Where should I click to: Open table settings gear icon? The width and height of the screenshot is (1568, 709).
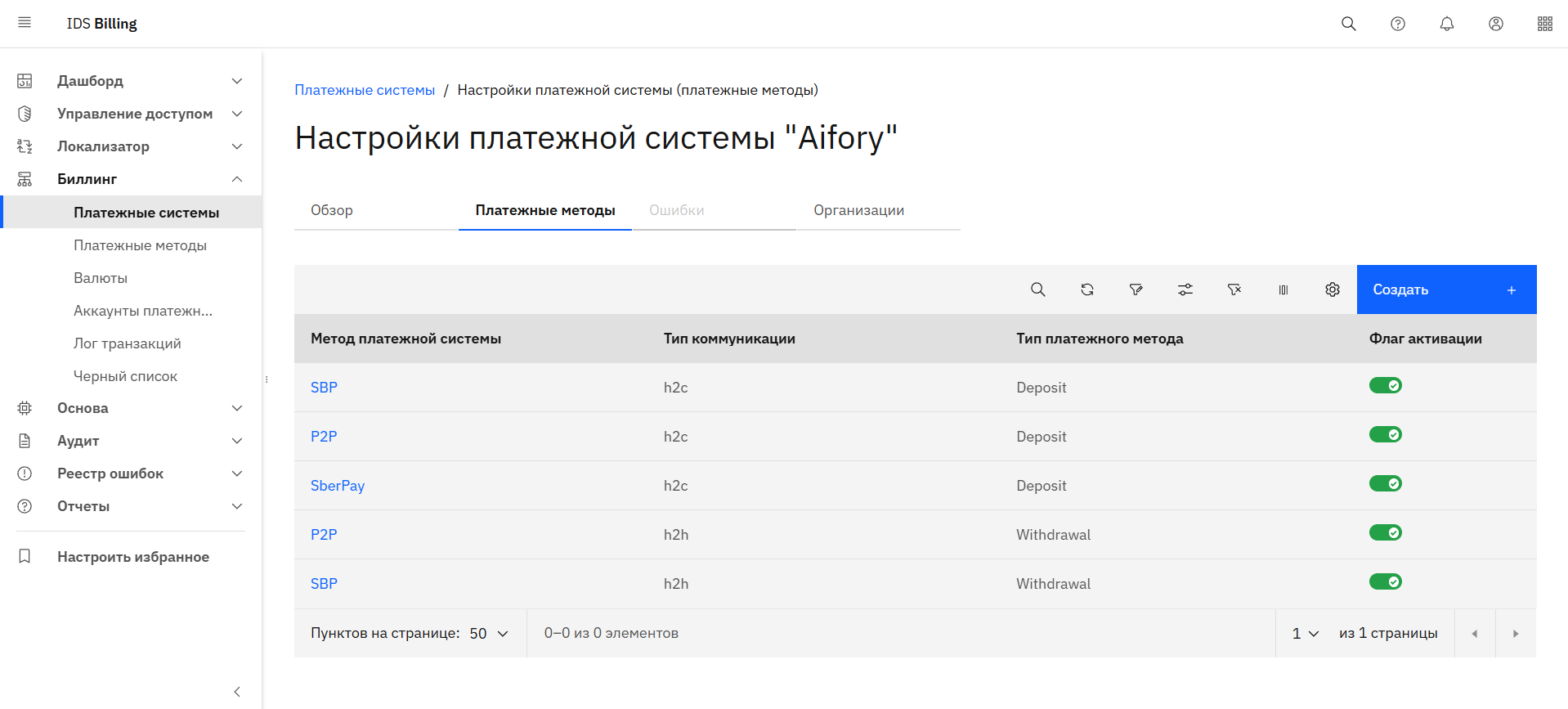pos(1332,289)
